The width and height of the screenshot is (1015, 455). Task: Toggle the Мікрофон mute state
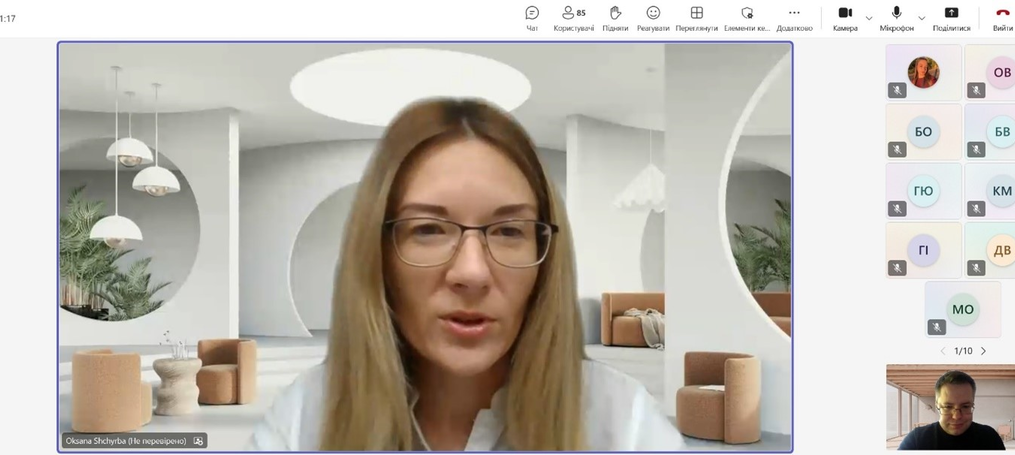pos(897,18)
